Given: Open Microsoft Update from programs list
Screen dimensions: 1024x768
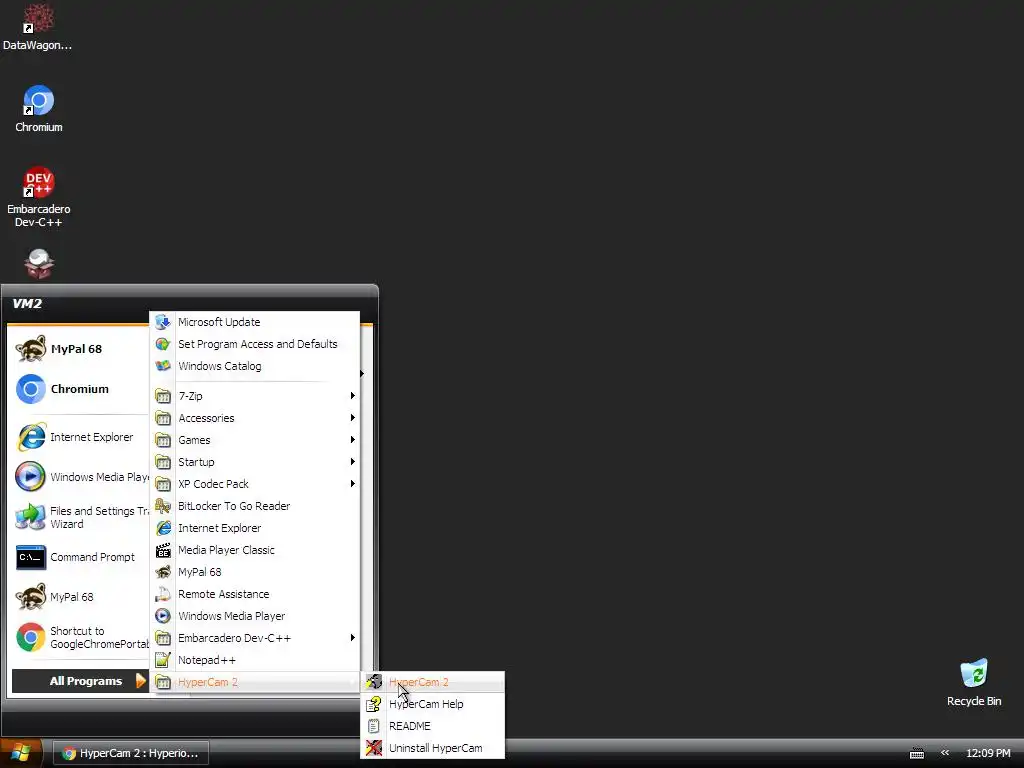Looking at the screenshot, I should (255, 322).
